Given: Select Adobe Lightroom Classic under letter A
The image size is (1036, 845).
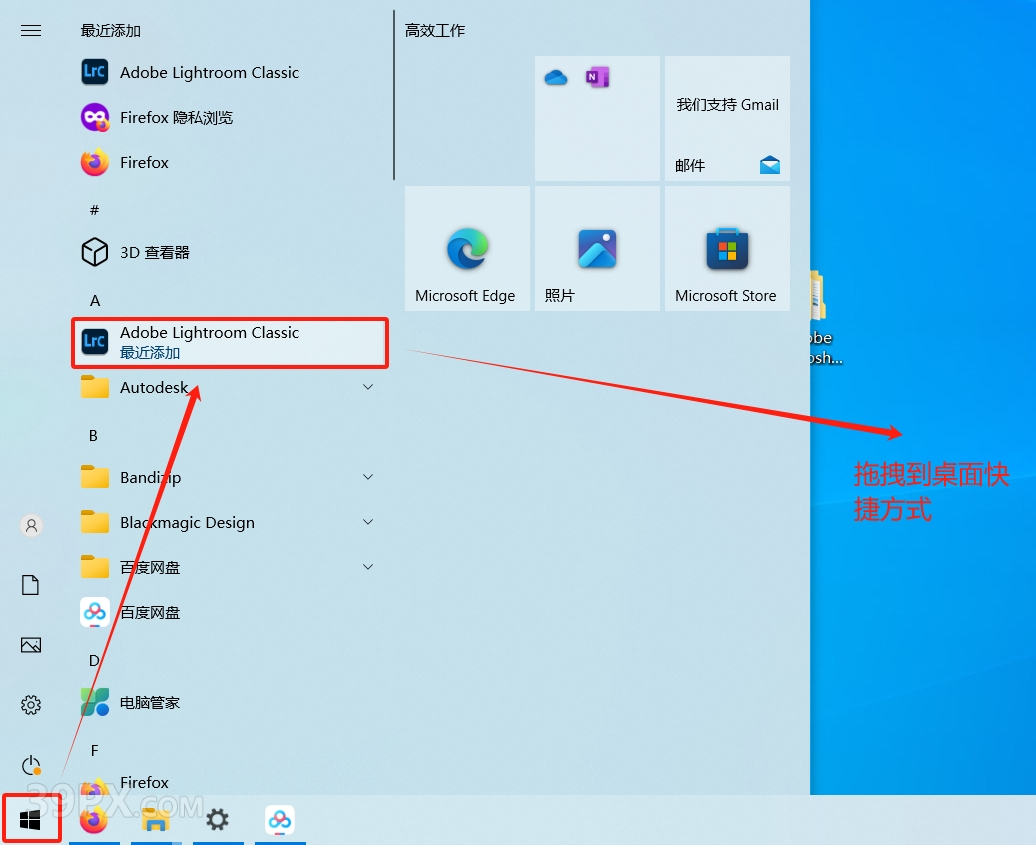Looking at the screenshot, I should click(x=230, y=342).
